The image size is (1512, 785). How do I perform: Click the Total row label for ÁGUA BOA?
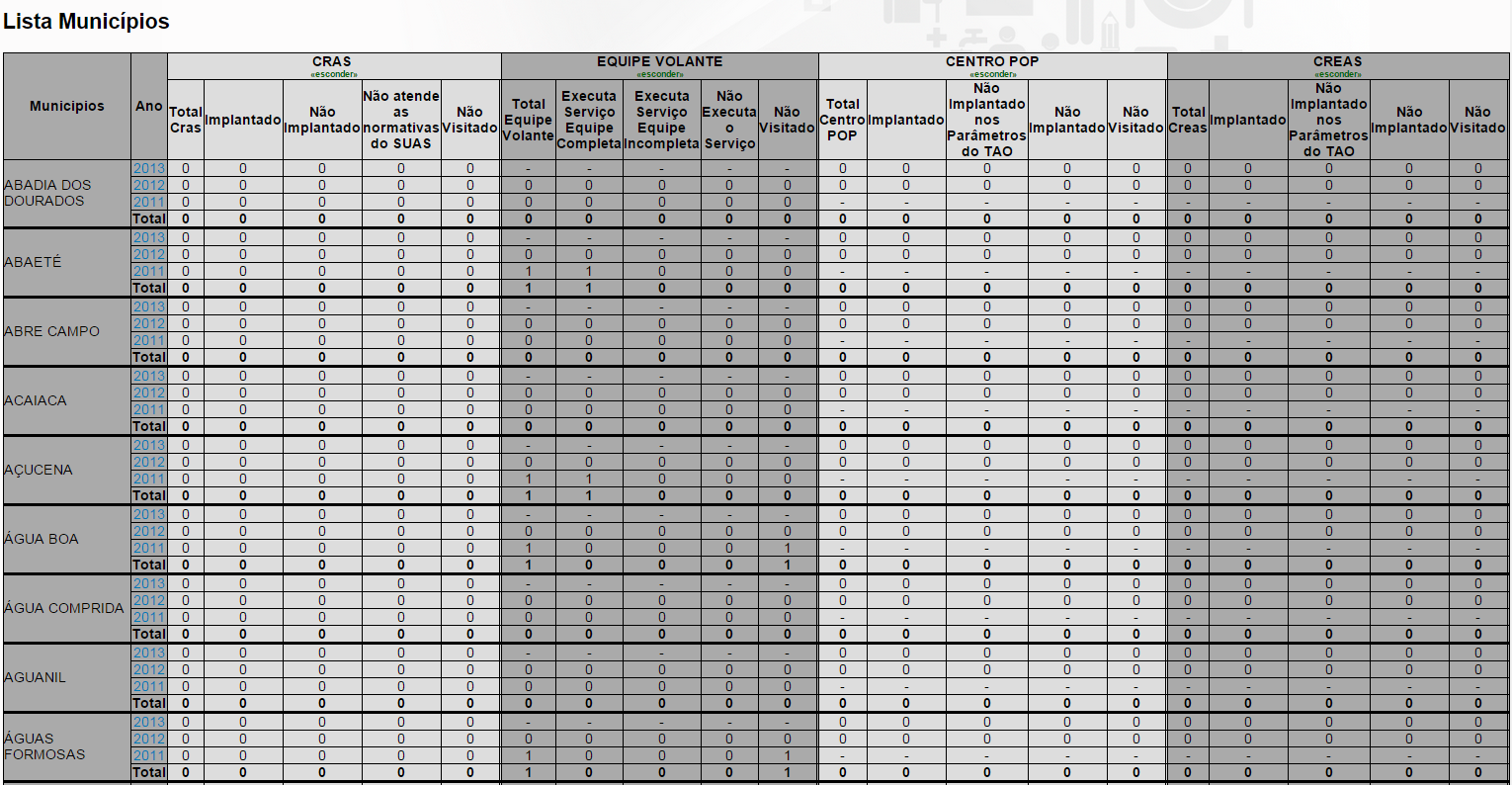[x=149, y=565]
